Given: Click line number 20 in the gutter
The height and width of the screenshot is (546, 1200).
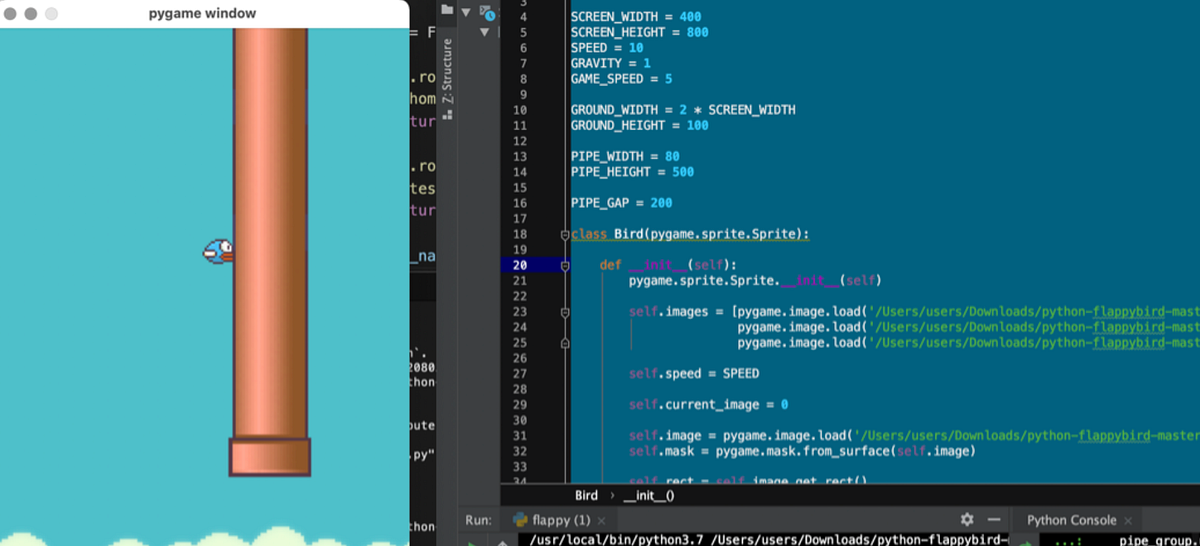Looking at the screenshot, I should pos(519,265).
